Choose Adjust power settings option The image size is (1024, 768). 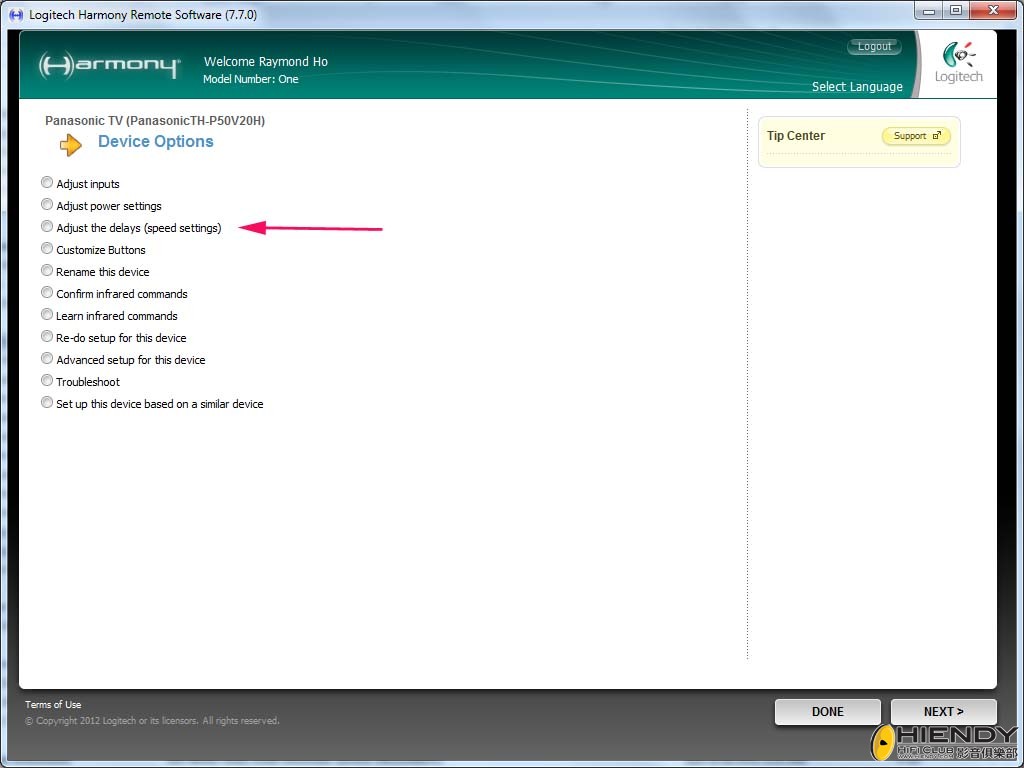click(47, 205)
